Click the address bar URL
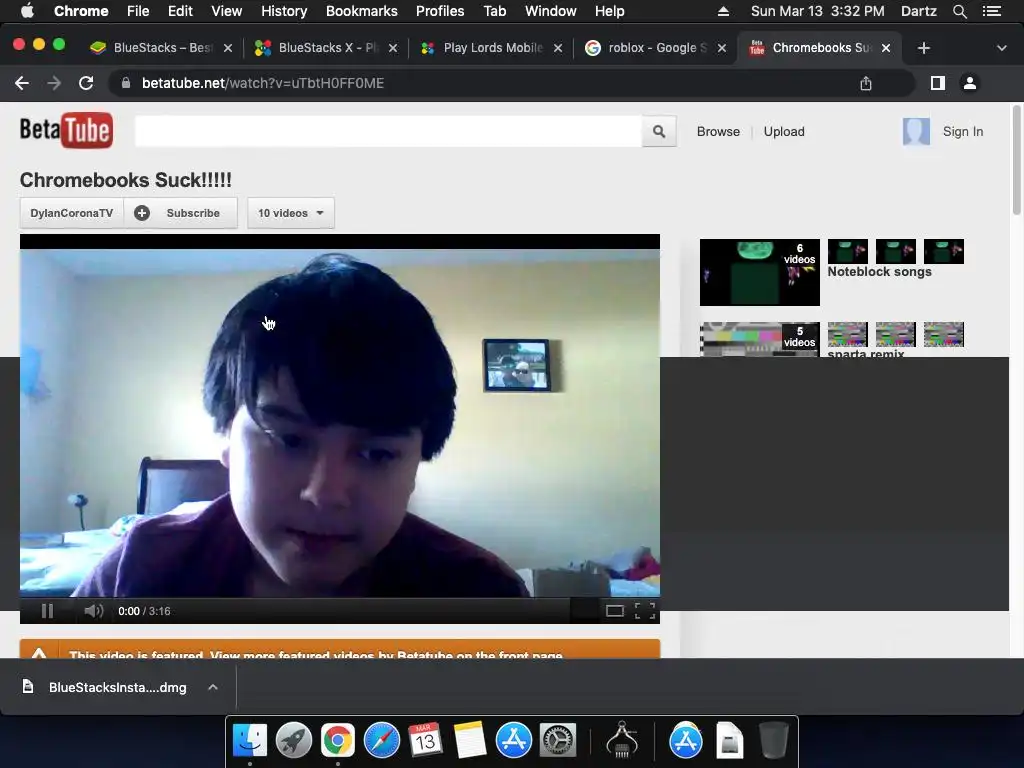This screenshot has width=1024, height=768. pos(263,83)
